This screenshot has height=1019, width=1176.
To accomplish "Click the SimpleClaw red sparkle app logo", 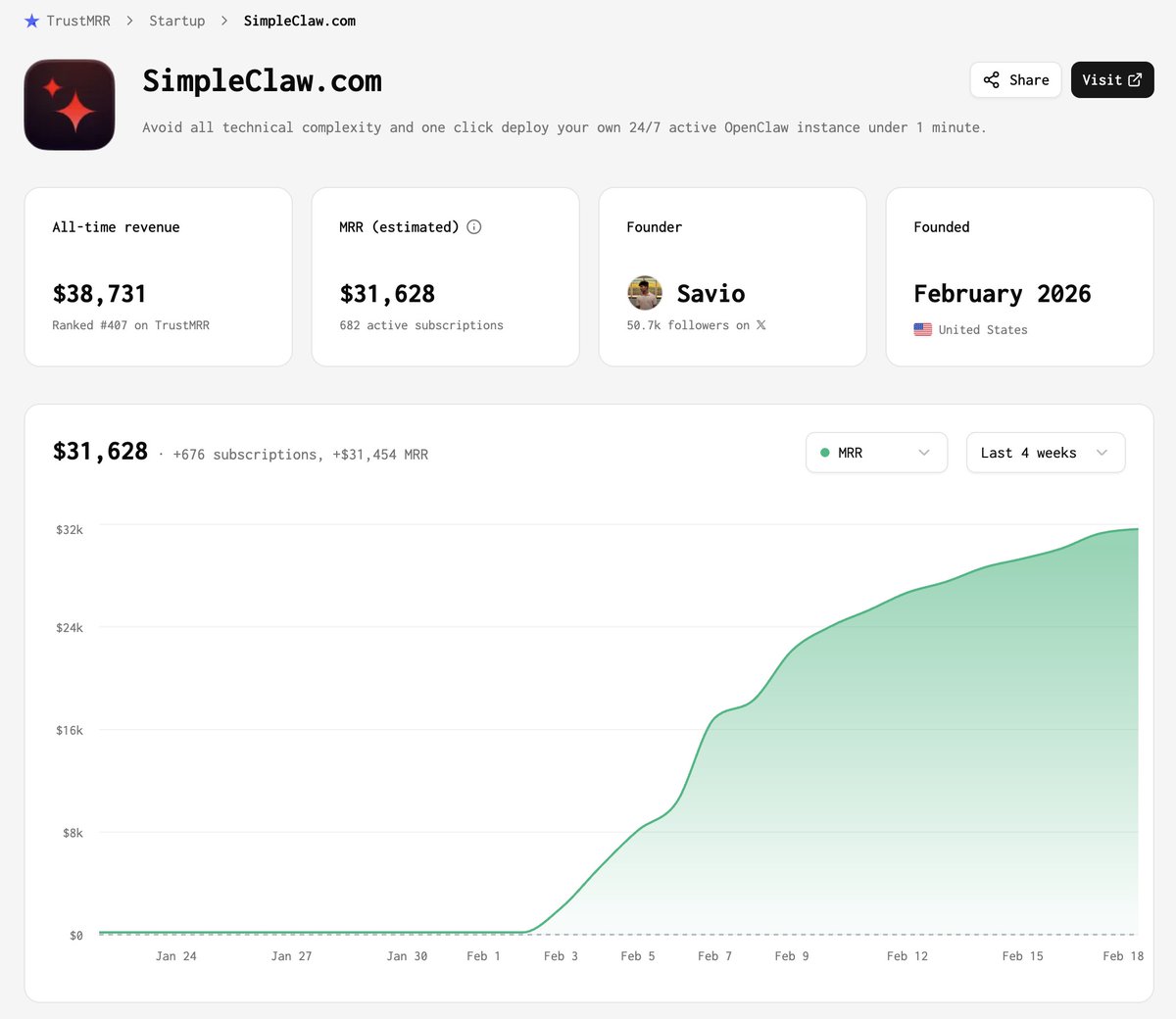I will [70, 105].
